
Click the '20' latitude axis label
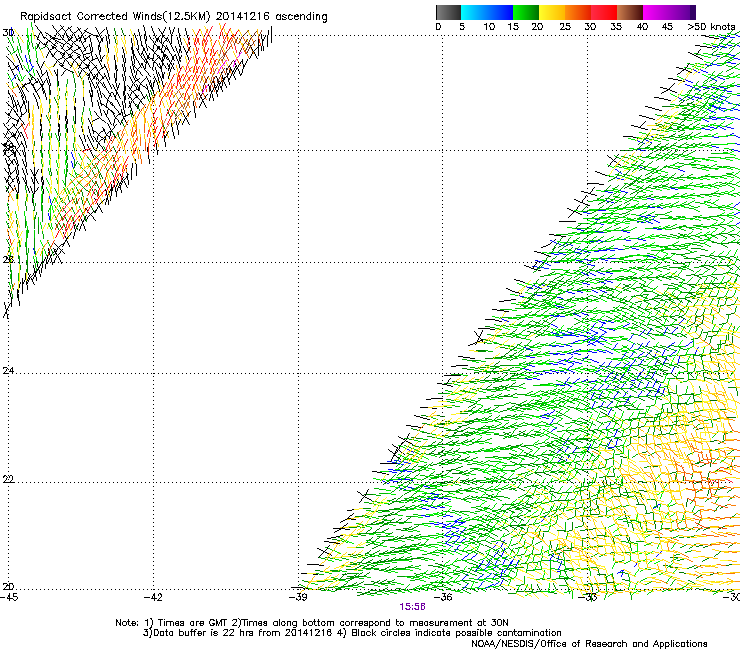point(8,587)
